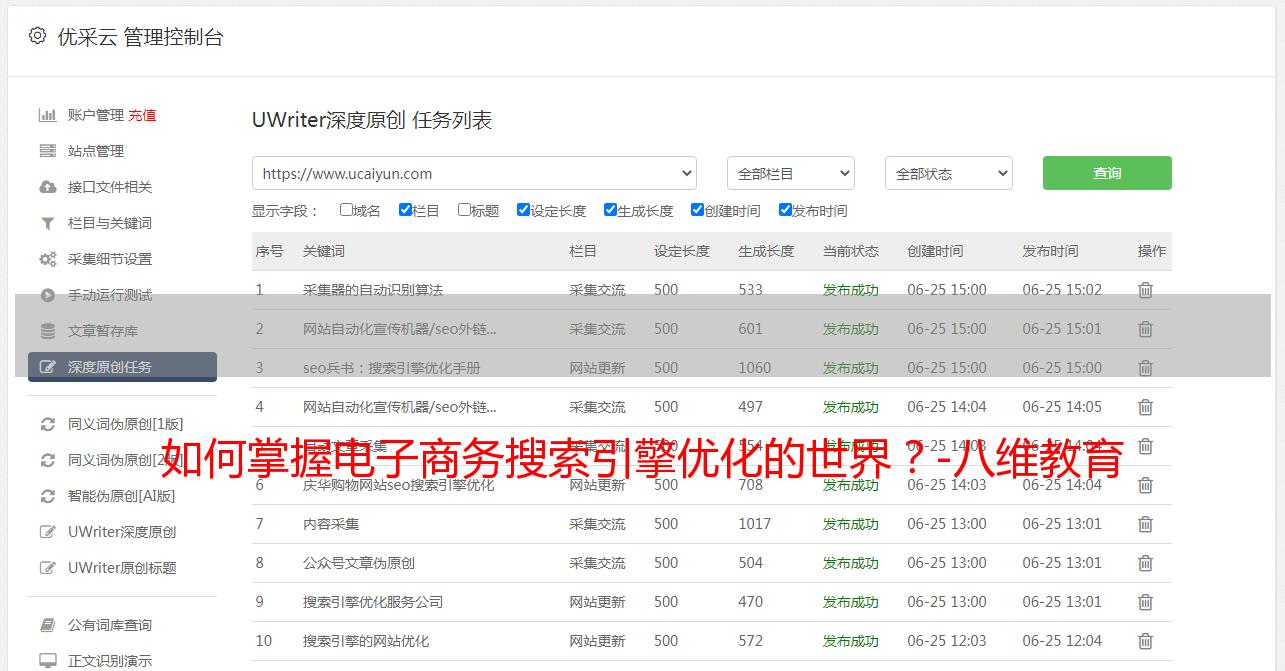Screen dimensions: 1285x671
Task: Click the trash icon for row 10
Action: pyautogui.click(x=1145, y=641)
